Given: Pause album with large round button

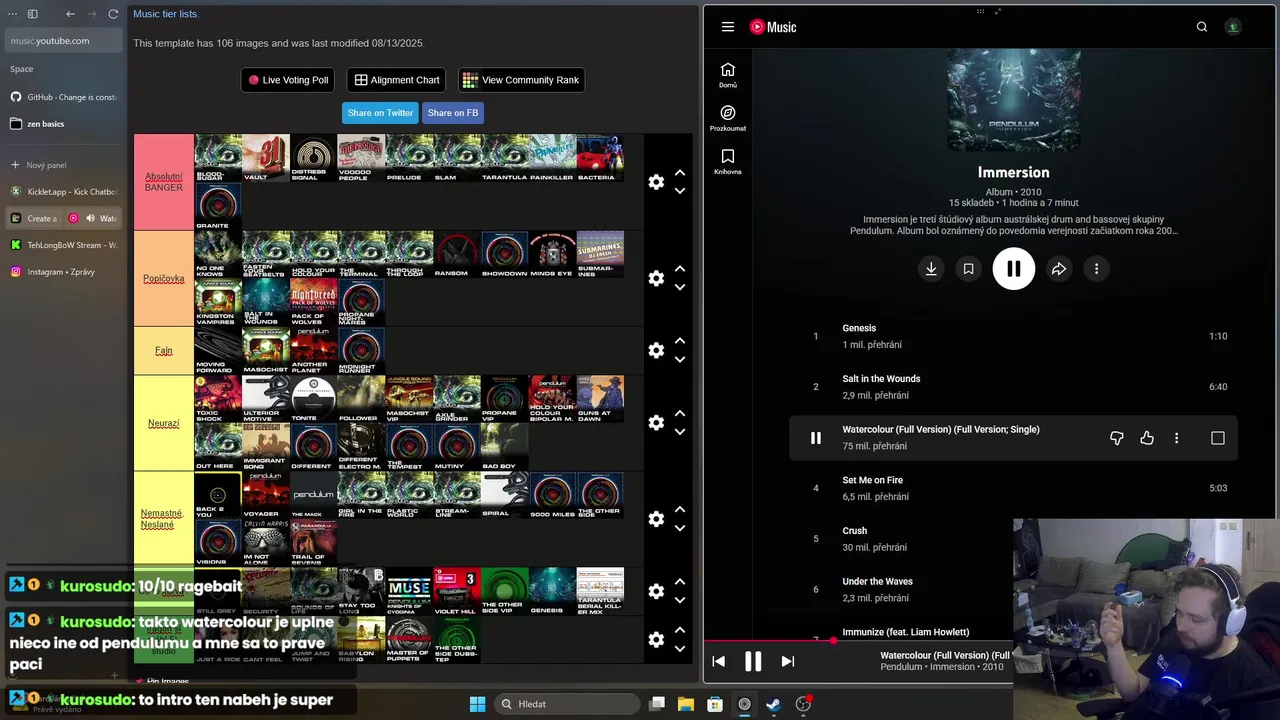Looking at the screenshot, I should click(x=1013, y=269).
